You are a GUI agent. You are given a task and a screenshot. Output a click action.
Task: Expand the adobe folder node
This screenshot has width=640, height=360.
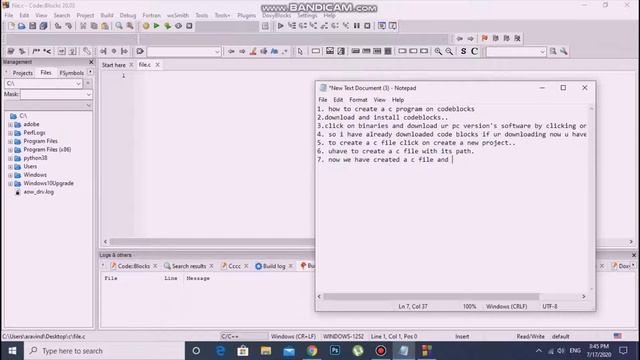point(10,124)
